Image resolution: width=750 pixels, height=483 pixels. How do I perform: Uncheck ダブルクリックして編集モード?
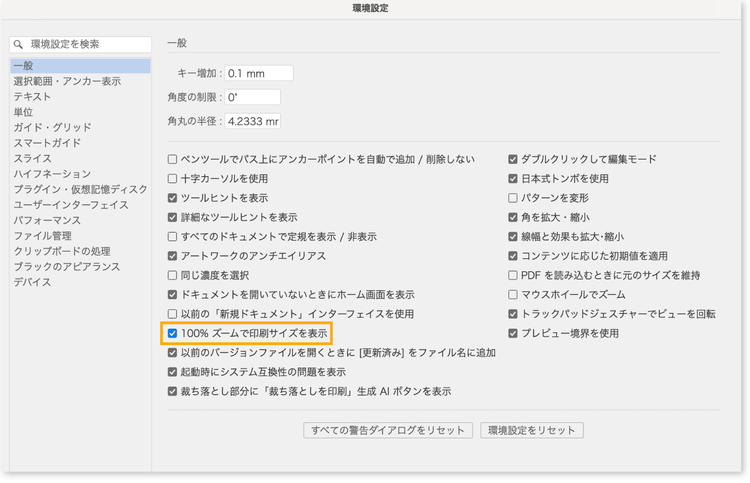tap(513, 159)
